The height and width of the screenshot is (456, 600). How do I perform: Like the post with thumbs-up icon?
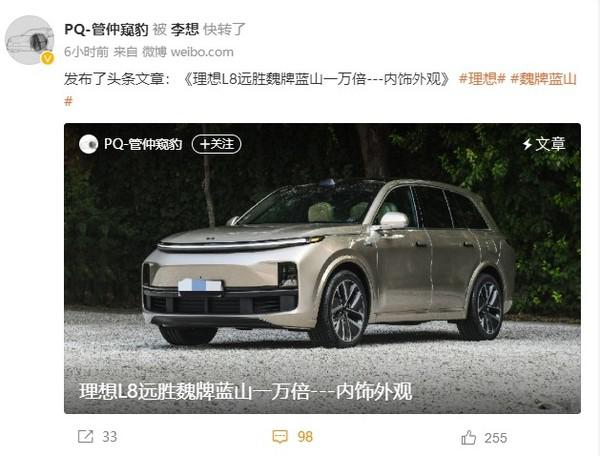click(469, 438)
